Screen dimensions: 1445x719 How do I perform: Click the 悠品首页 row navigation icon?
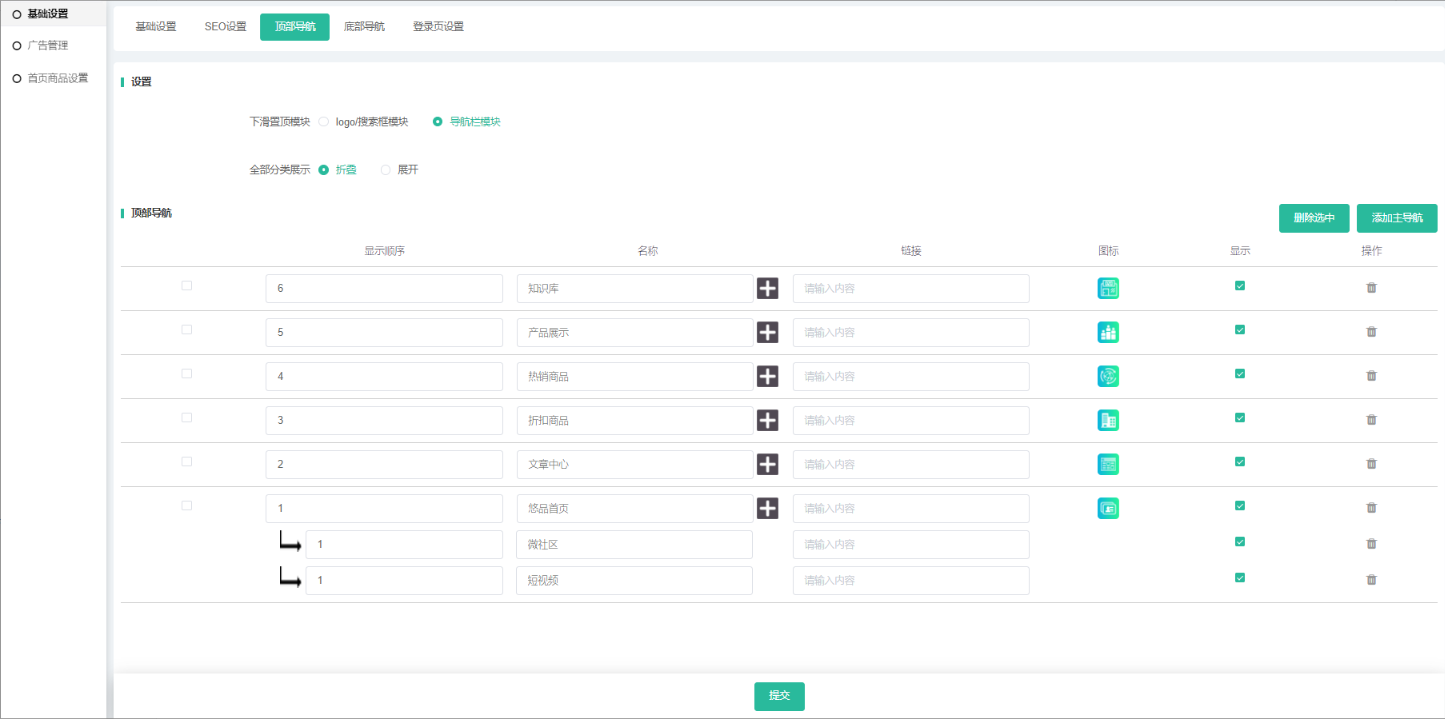click(x=1108, y=509)
